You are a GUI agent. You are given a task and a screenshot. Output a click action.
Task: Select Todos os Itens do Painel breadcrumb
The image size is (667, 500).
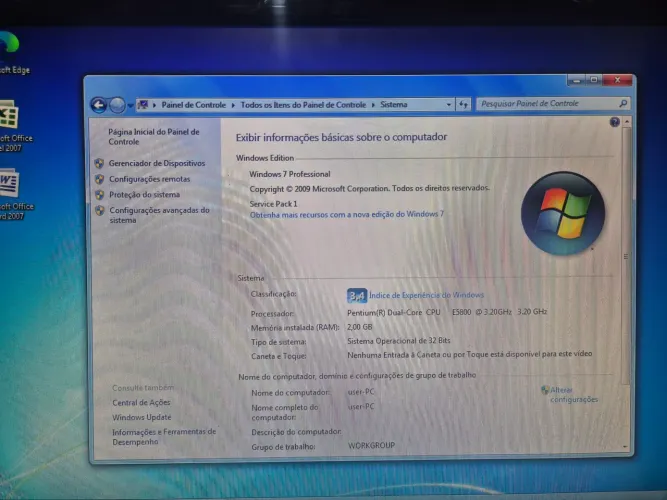[x=303, y=105]
